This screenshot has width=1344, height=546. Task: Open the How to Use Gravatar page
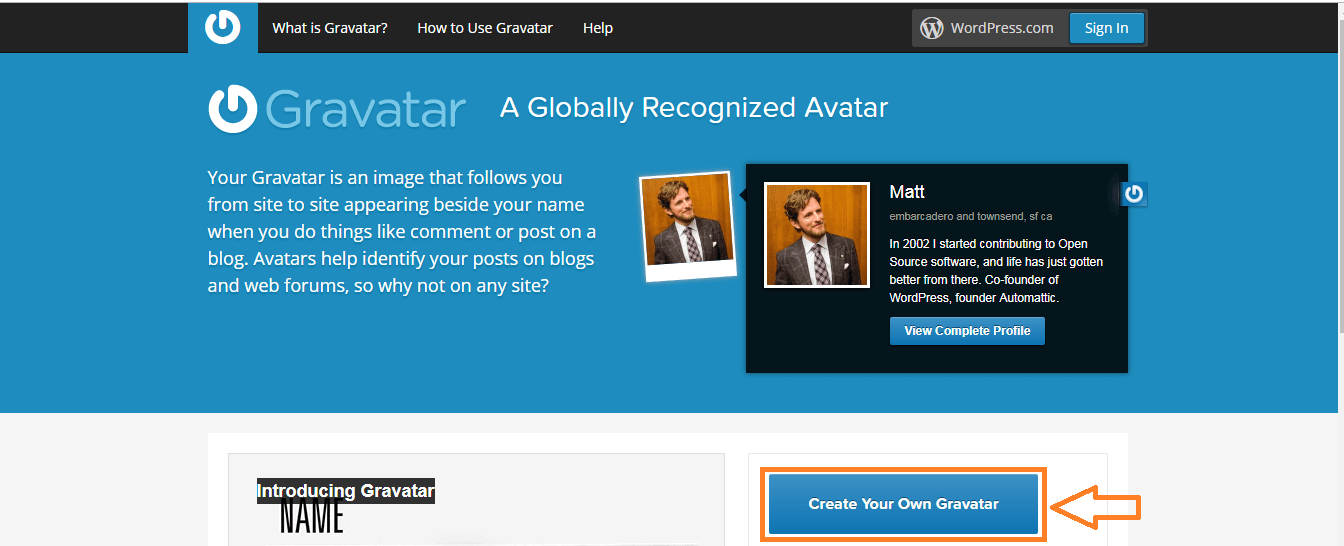(x=485, y=28)
